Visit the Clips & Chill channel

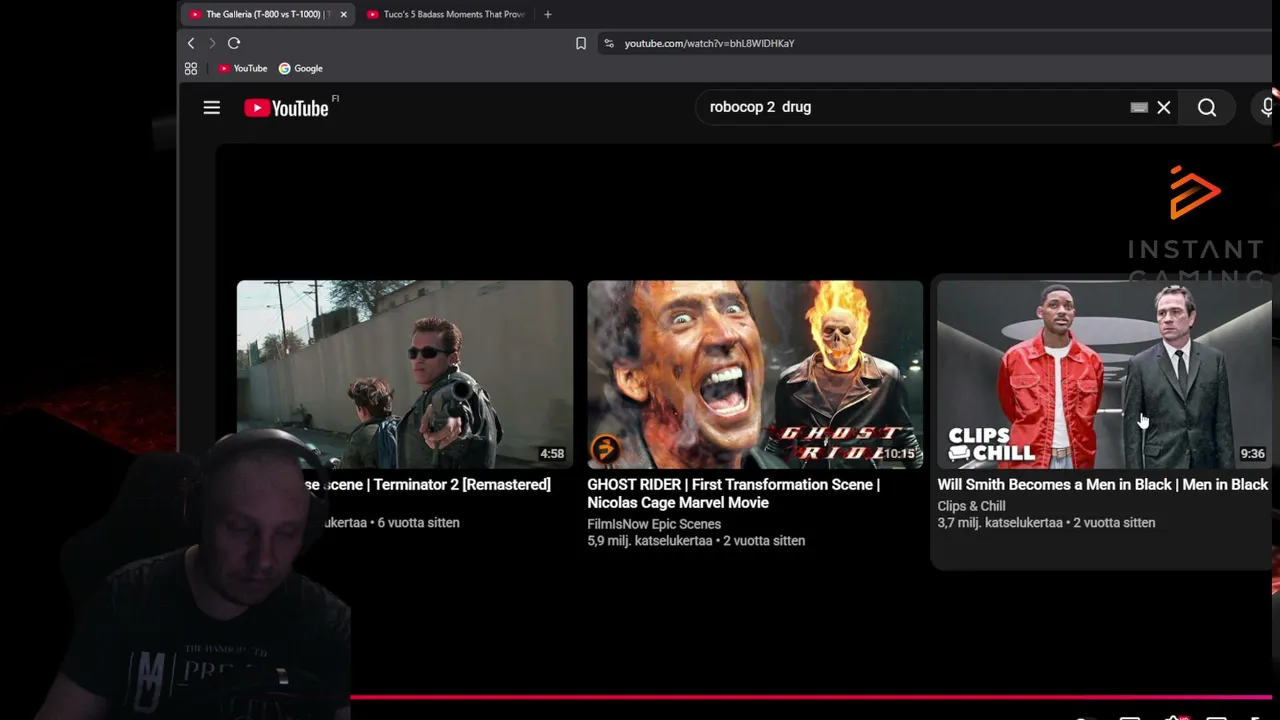coord(971,506)
